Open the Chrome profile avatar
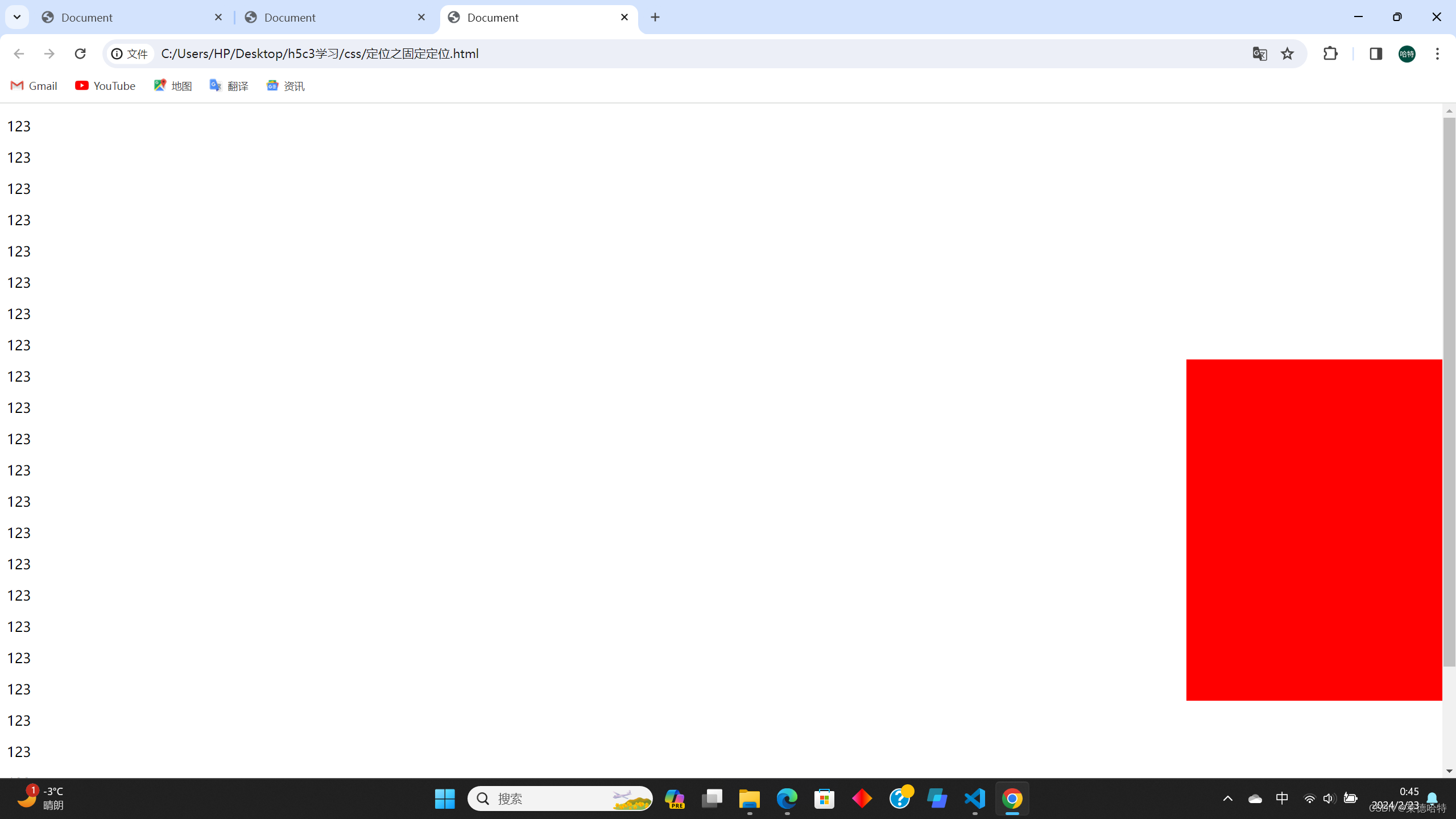The width and height of the screenshot is (1456, 819). 1407,53
